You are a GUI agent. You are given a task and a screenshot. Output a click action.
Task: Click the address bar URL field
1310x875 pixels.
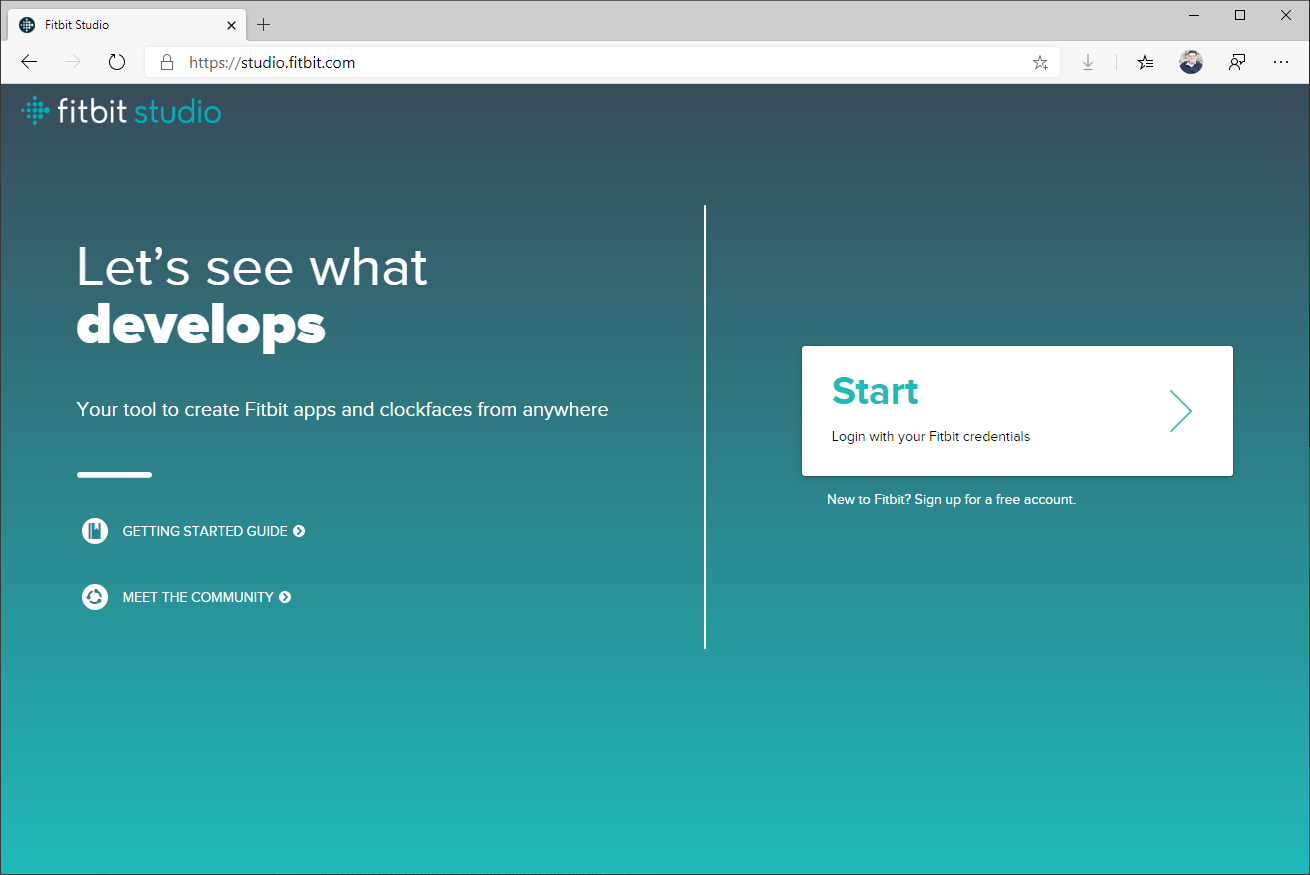(600, 62)
